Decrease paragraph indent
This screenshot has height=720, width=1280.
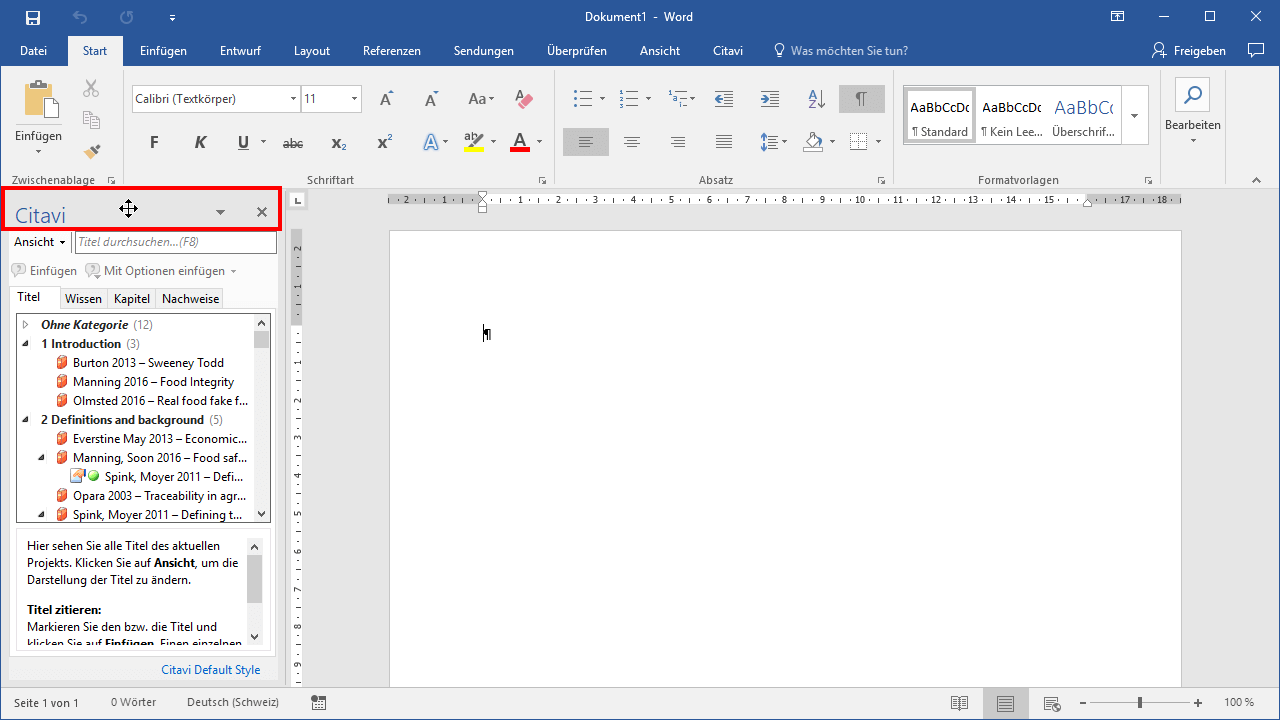(x=723, y=99)
